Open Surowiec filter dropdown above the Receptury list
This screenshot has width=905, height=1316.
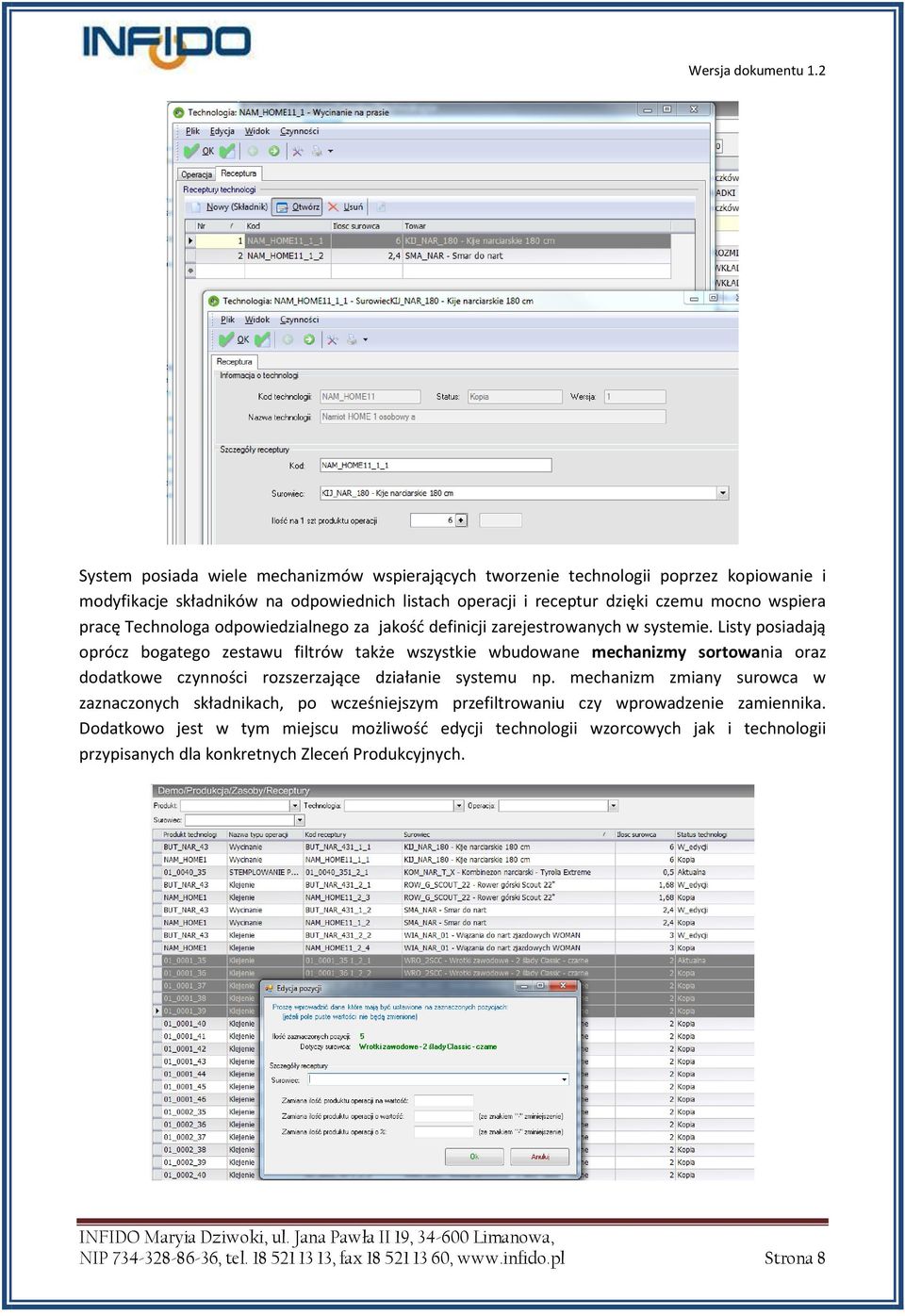[x=299, y=820]
